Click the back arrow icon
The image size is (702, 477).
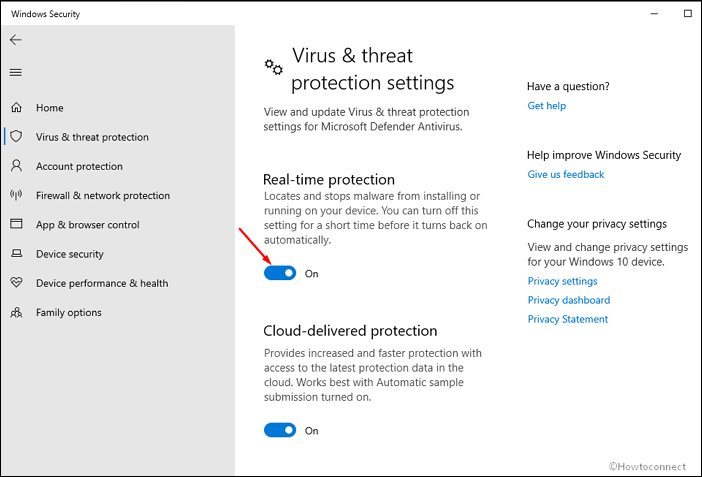tap(16, 40)
